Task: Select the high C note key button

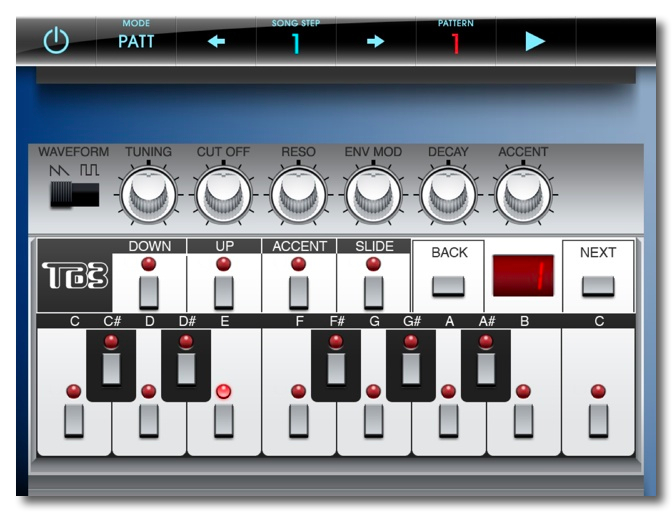Action: coord(598,420)
